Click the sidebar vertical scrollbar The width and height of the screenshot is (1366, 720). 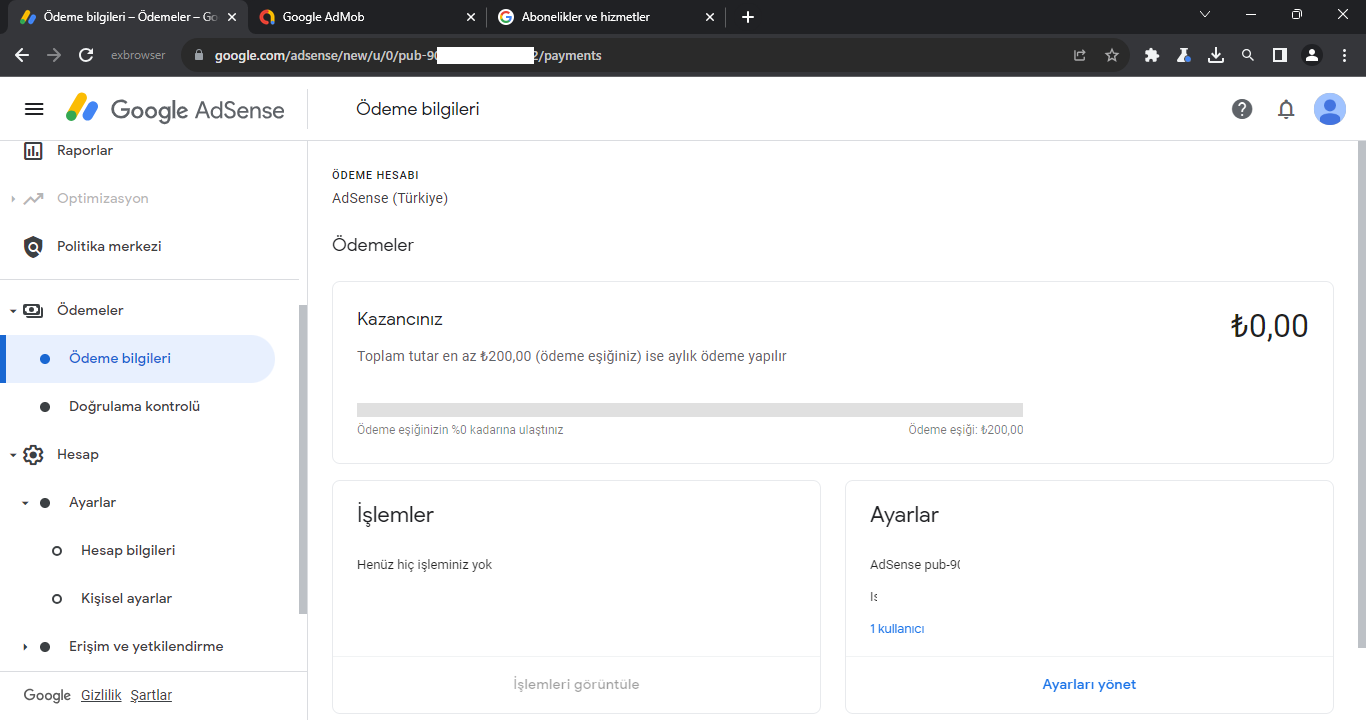[x=303, y=458]
